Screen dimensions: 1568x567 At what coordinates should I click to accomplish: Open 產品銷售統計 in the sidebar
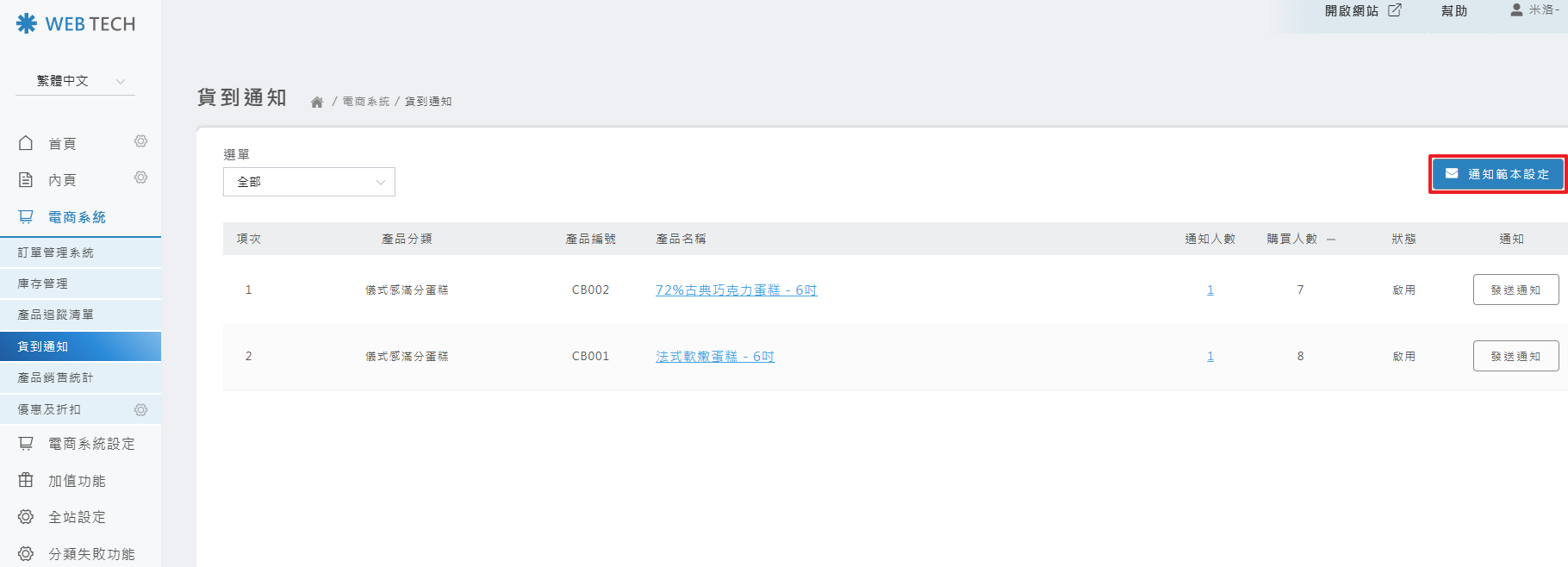coord(56,377)
